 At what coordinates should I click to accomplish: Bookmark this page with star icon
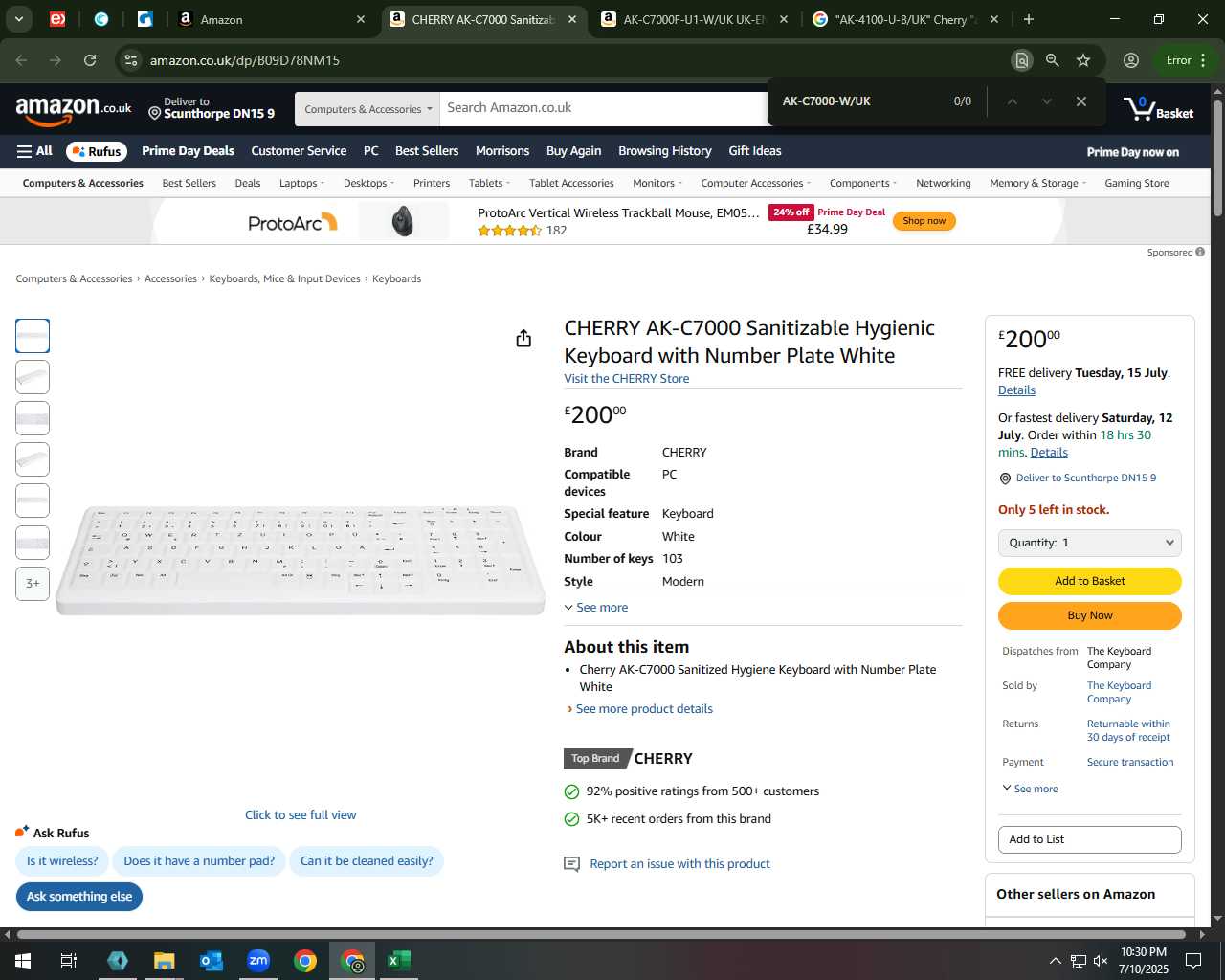pos(1083,60)
